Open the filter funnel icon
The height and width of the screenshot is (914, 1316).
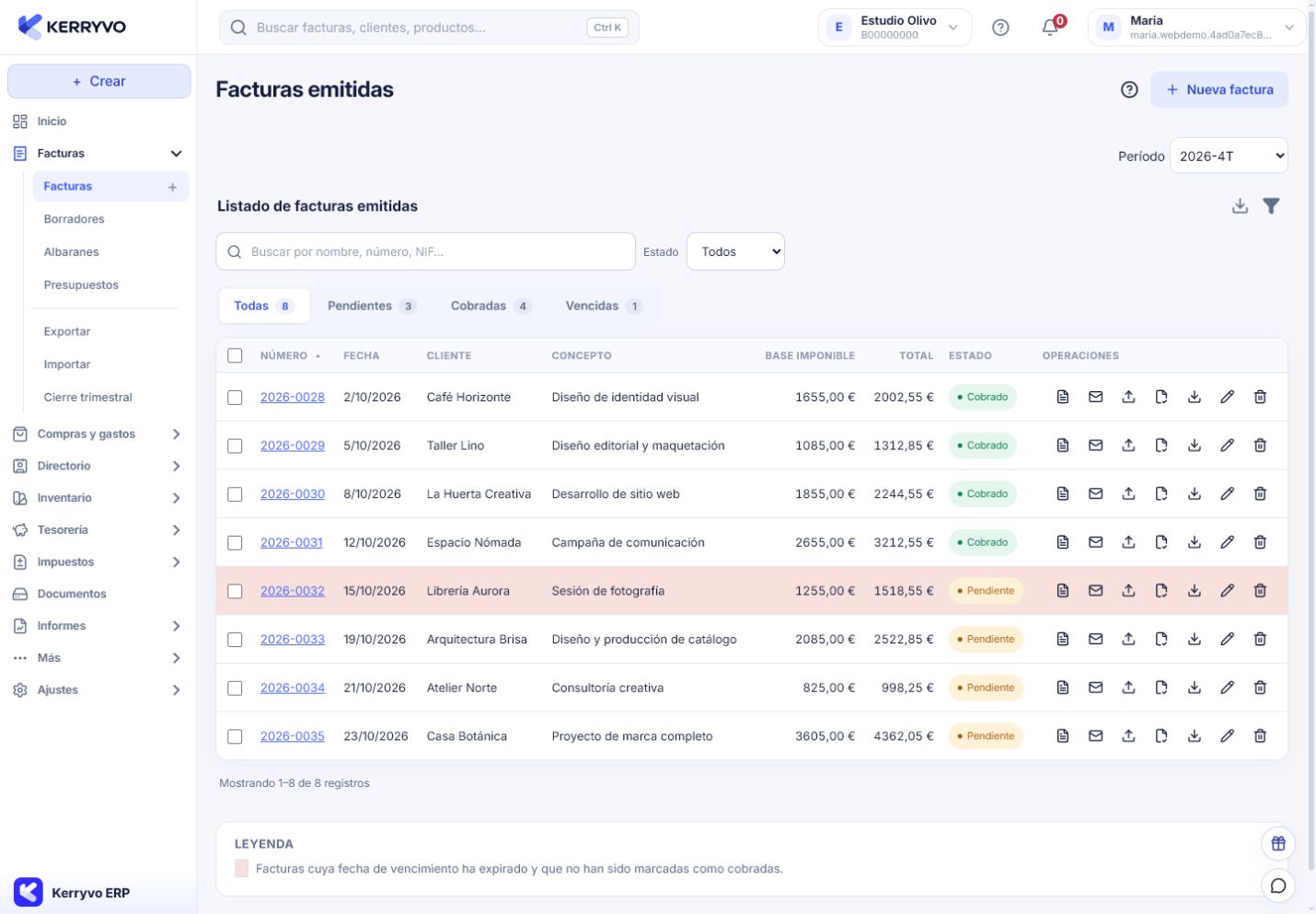click(1271, 206)
